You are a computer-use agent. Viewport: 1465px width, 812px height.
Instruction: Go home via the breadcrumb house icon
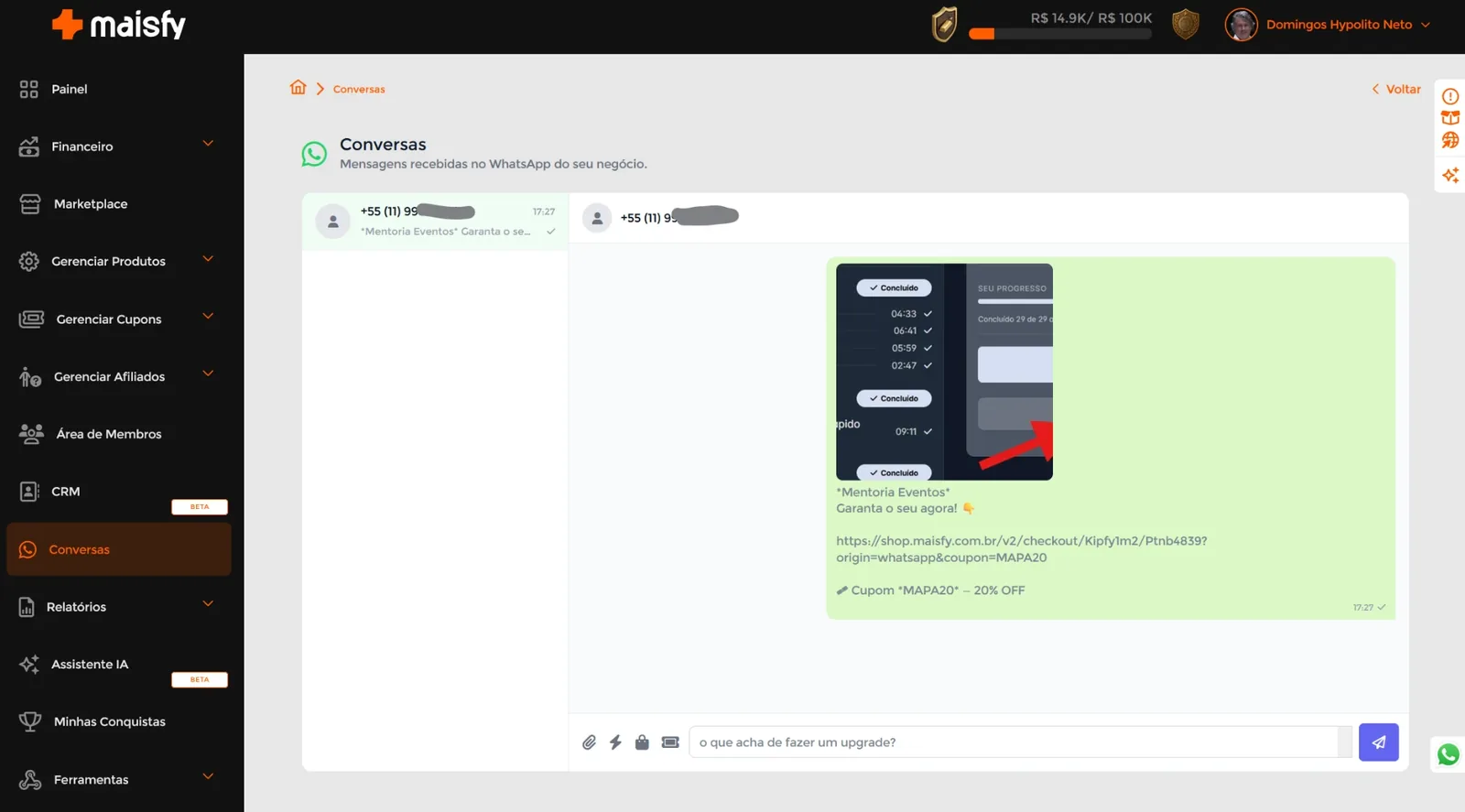298,88
